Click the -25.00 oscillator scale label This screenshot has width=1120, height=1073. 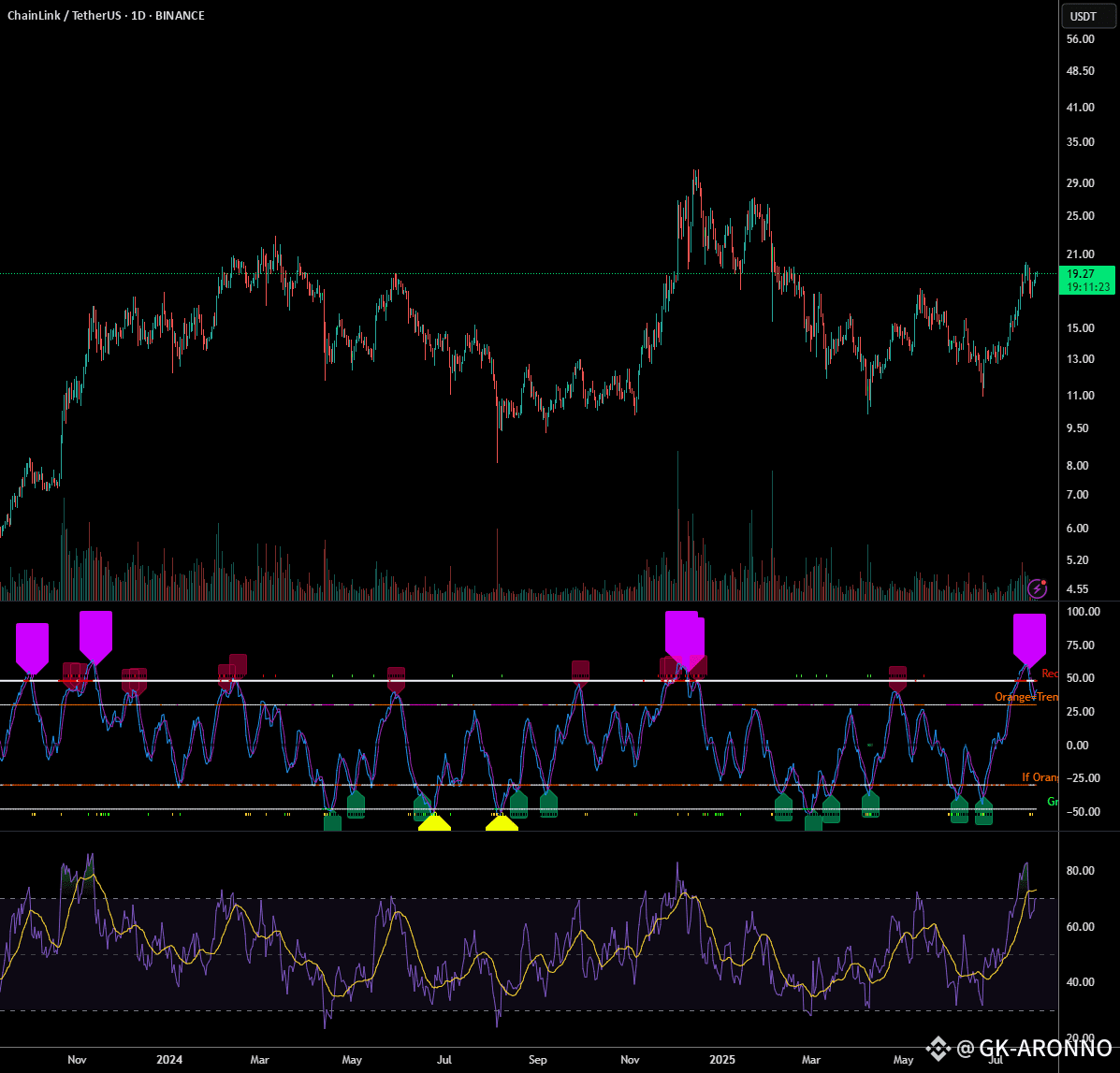click(x=1081, y=778)
